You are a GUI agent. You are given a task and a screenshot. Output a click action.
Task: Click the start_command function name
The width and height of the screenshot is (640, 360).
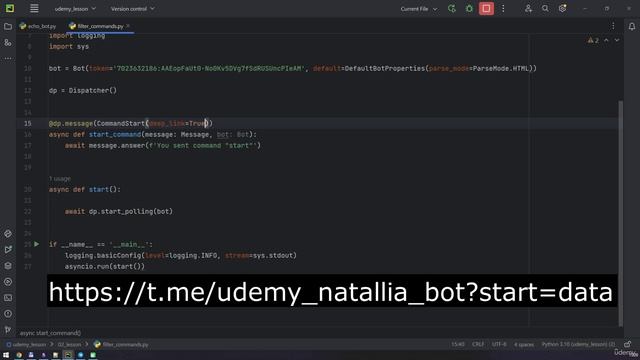pyautogui.click(x=115, y=134)
